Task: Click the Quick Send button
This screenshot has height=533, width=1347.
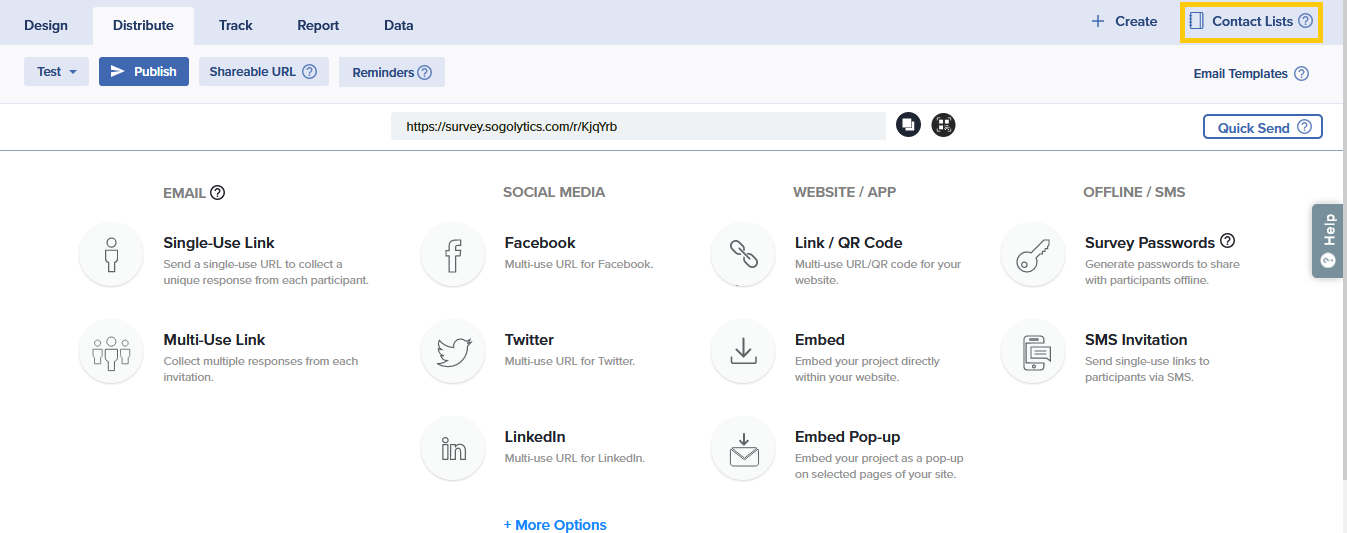Action: point(1262,127)
